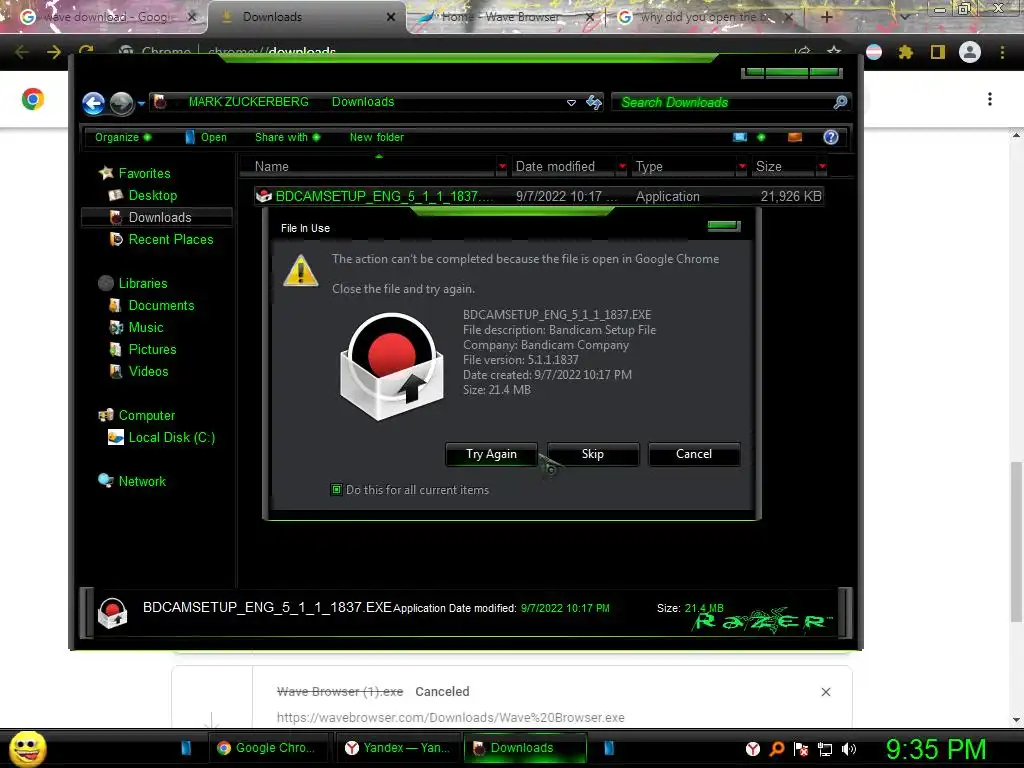Open the Date modified filter dropdown

(x=622, y=167)
